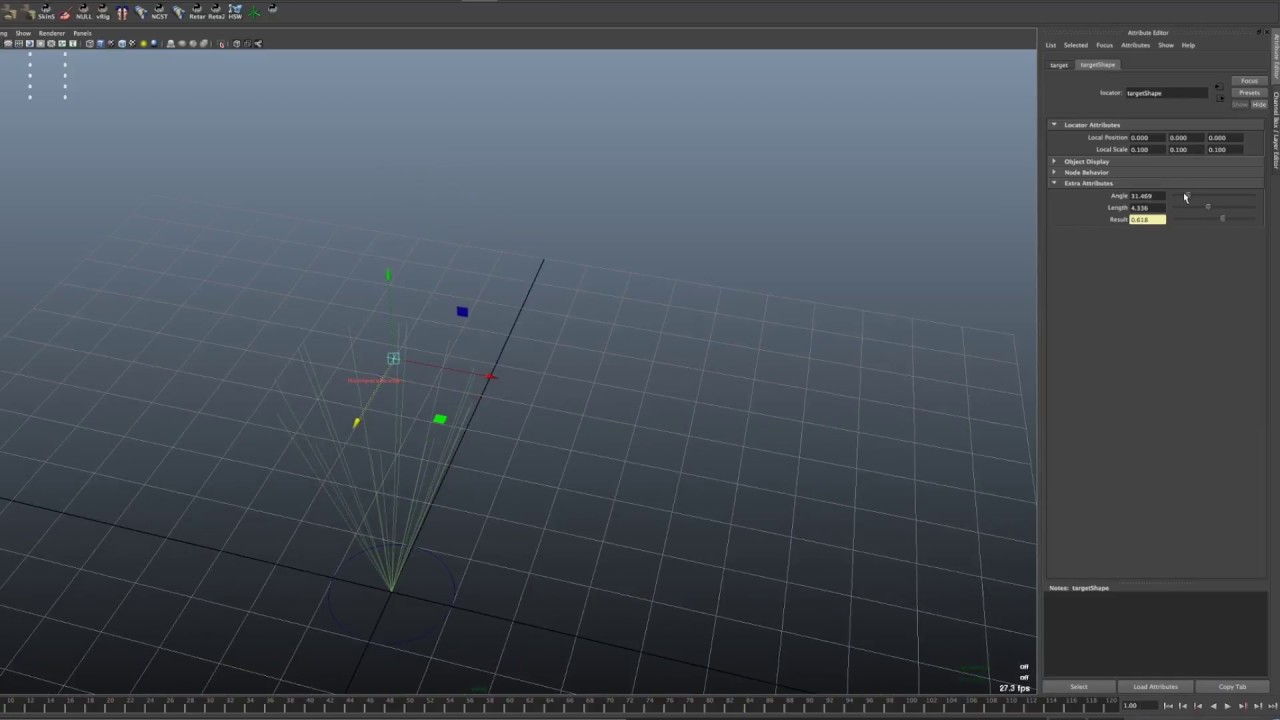
Task: Click the blue shaded sphere viewport icon
Action: [154, 44]
